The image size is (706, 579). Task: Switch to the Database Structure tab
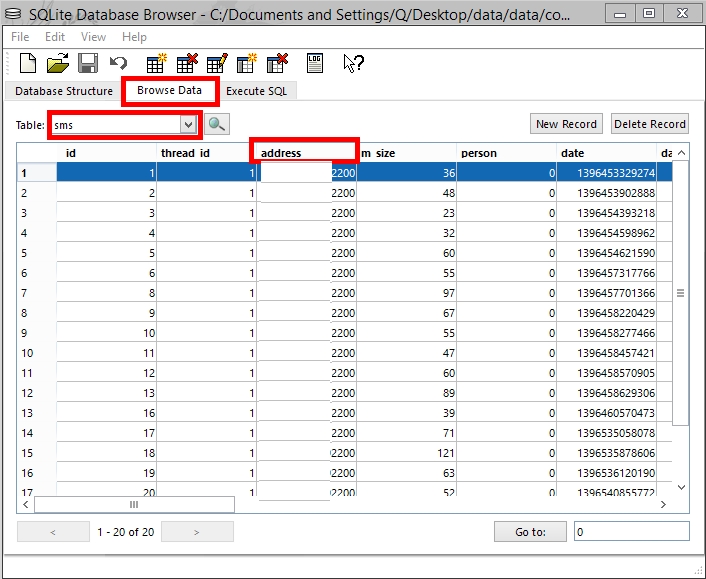[x=63, y=91]
